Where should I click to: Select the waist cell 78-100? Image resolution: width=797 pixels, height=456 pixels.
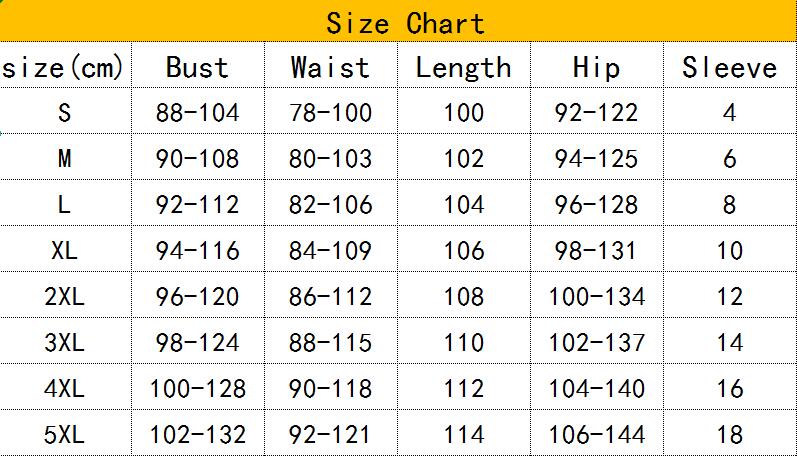331,111
